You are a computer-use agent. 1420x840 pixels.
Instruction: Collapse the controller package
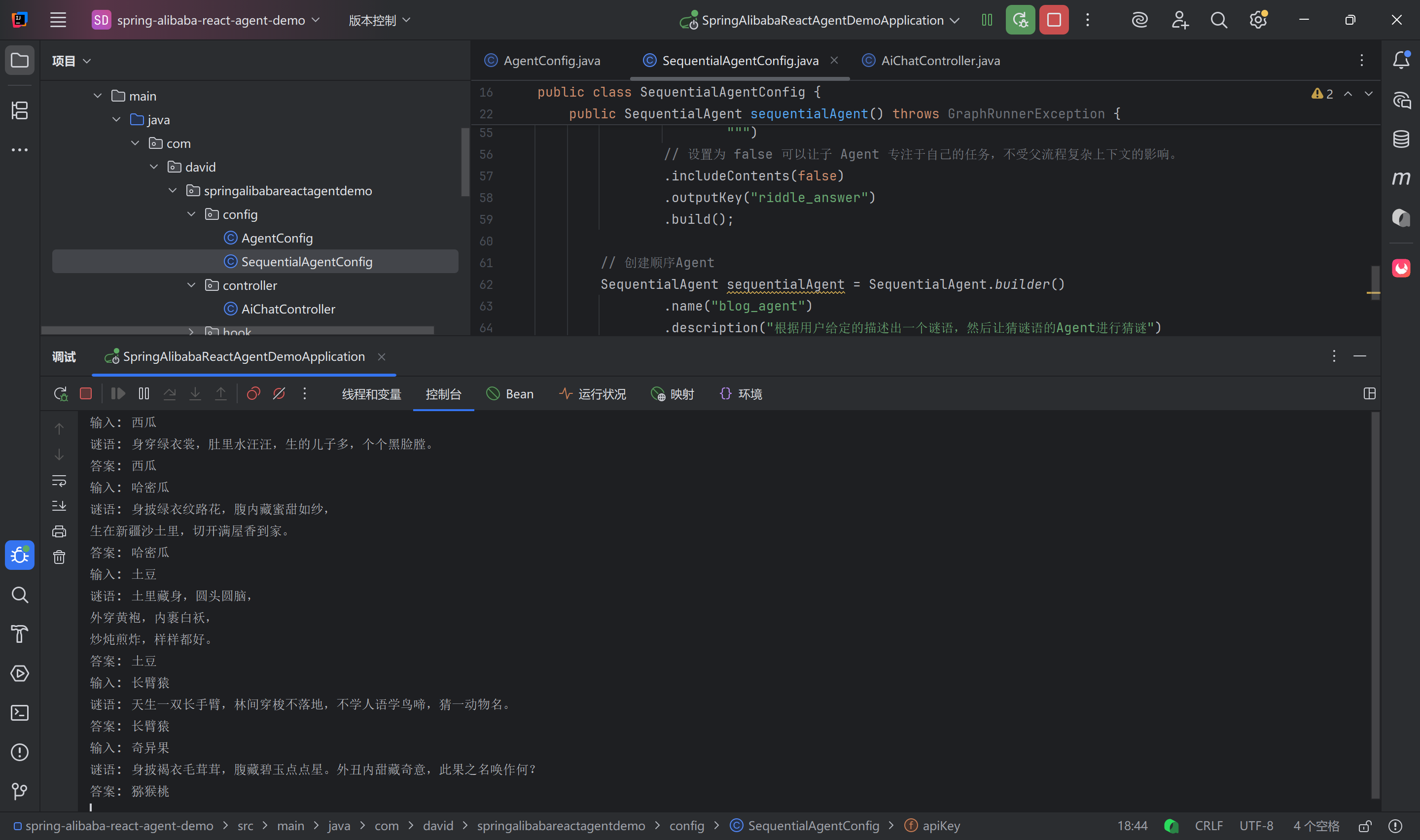(x=191, y=285)
